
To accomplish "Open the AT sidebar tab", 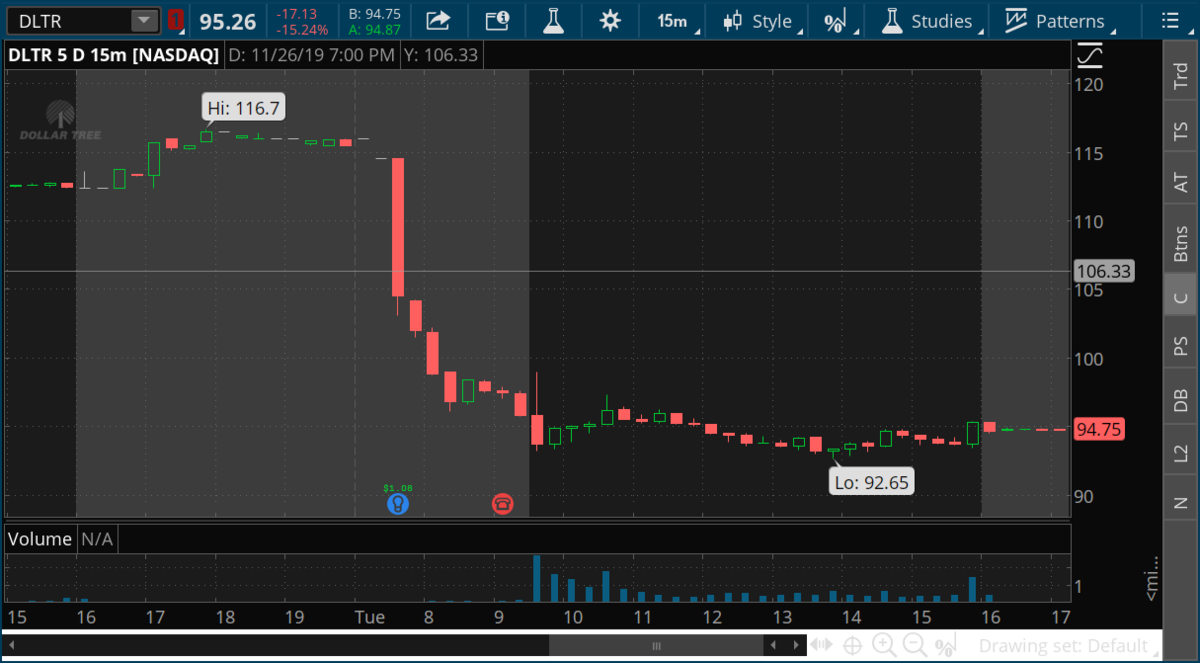I will point(1181,182).
